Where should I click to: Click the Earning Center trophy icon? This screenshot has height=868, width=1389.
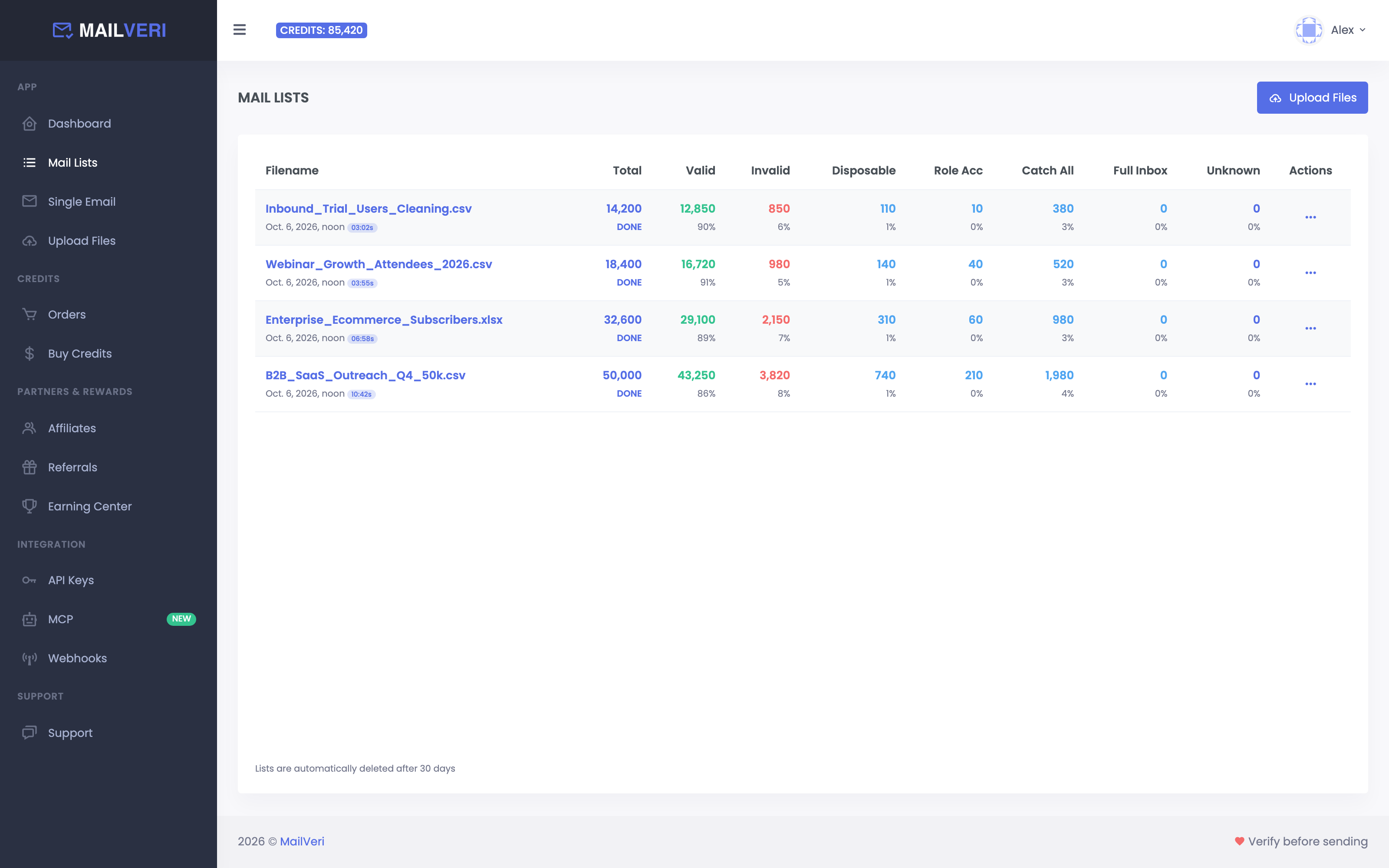(29, 506)
